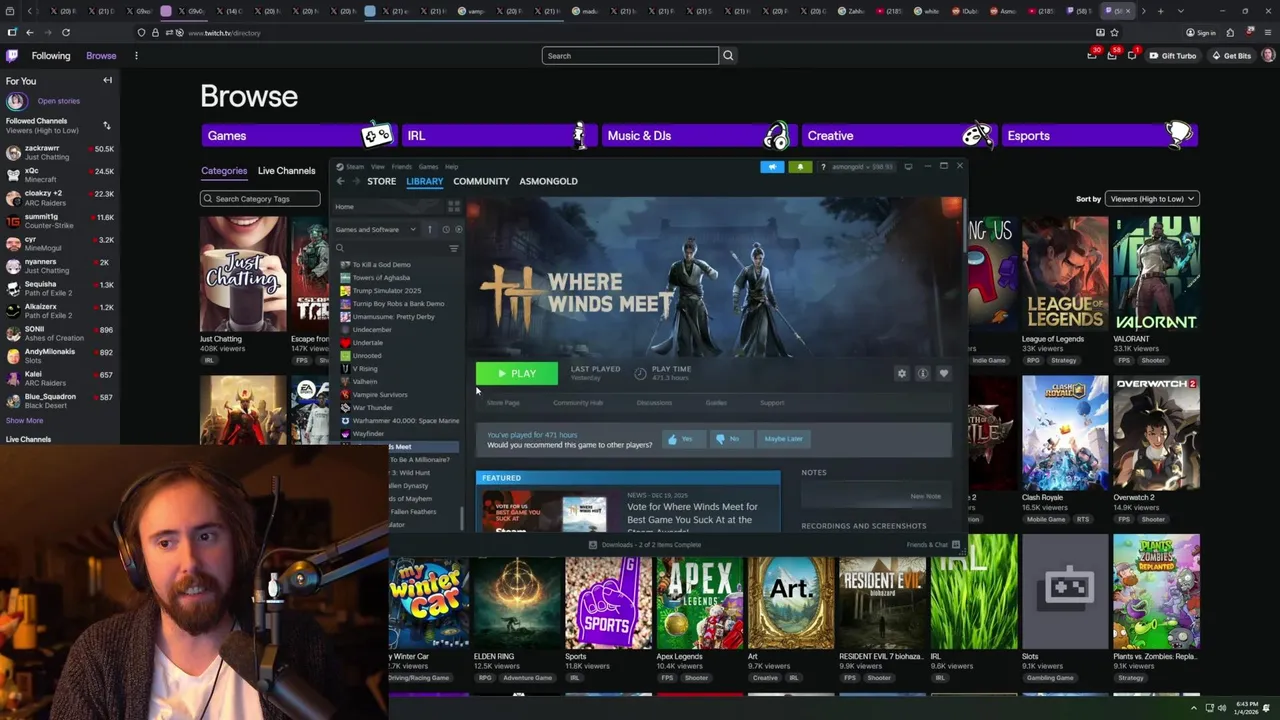This screenshot has height=720, width=1280.
Task: Open the Steam COMMUNITY tab
Action: [481, 181]
